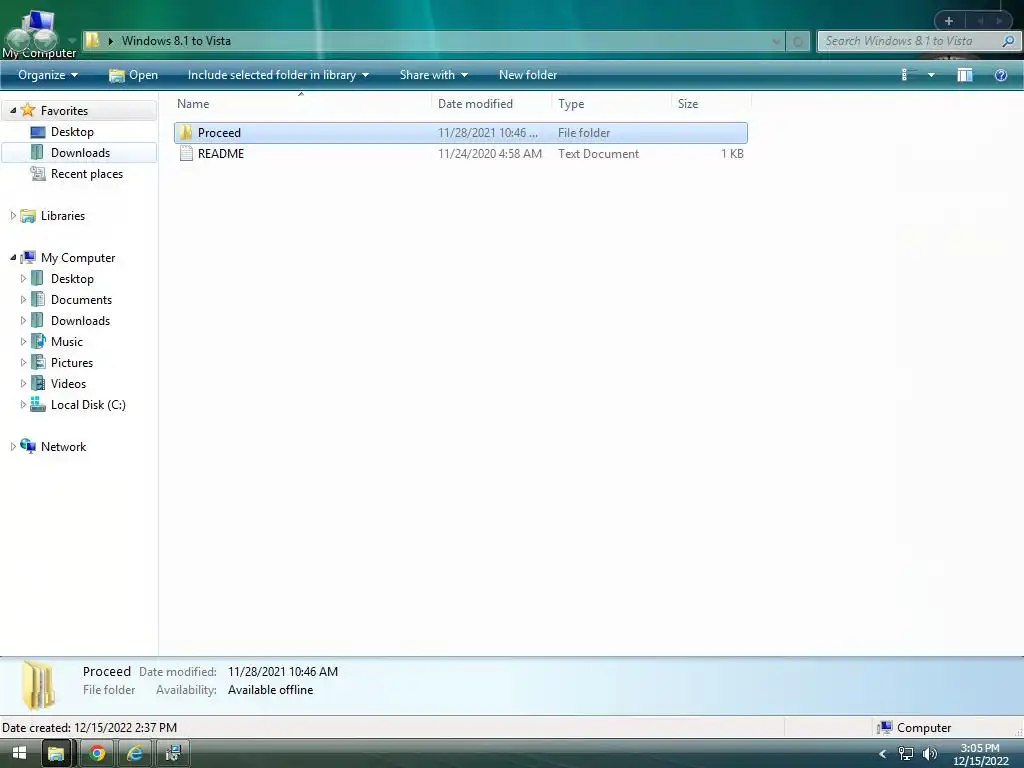Click the search magnifier icon
Image resolution: width=1024 pixels, height=768 pixels.
click(1008, 41)
